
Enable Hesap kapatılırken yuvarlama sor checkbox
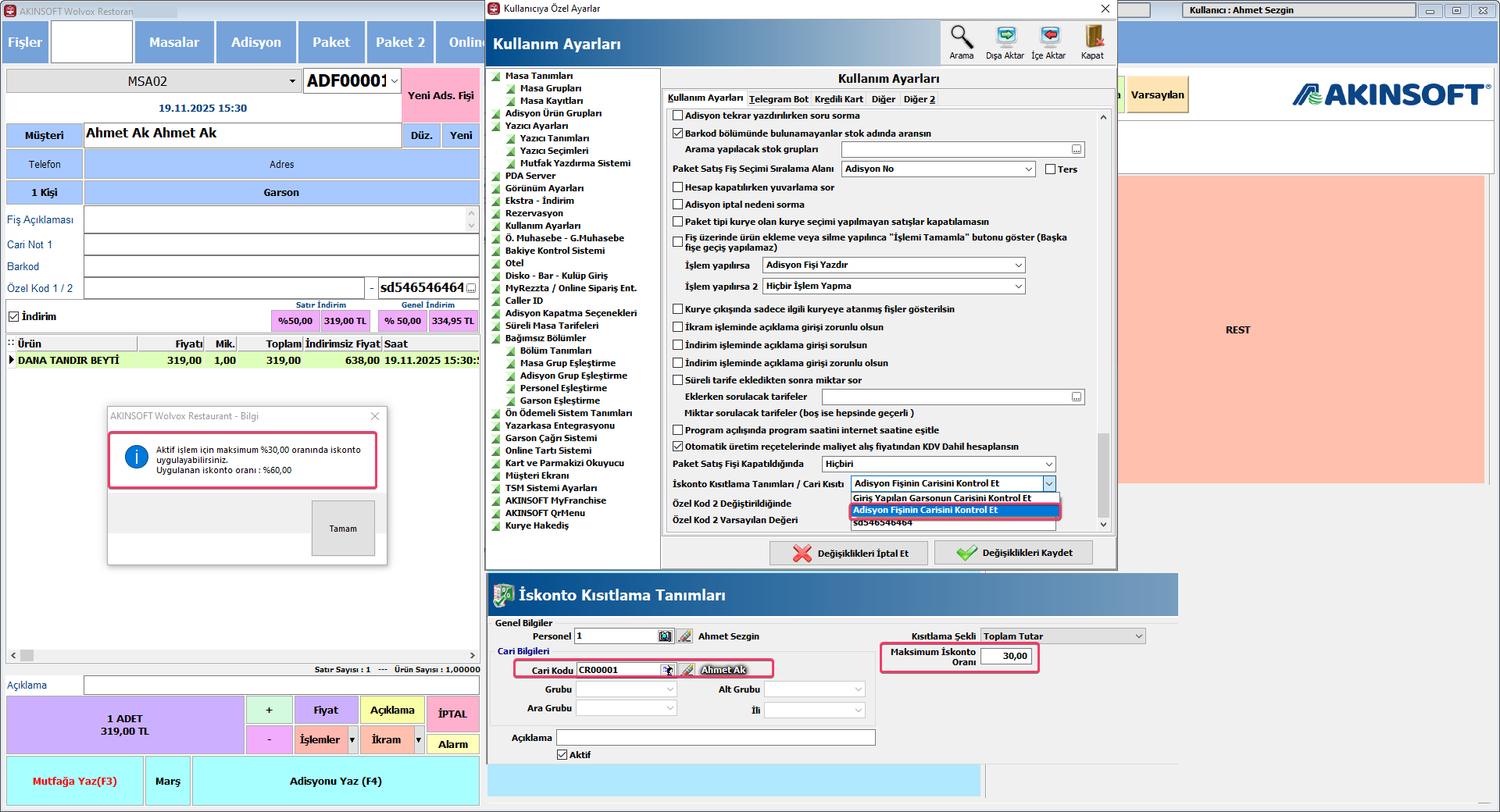click(x=678, y=187)
